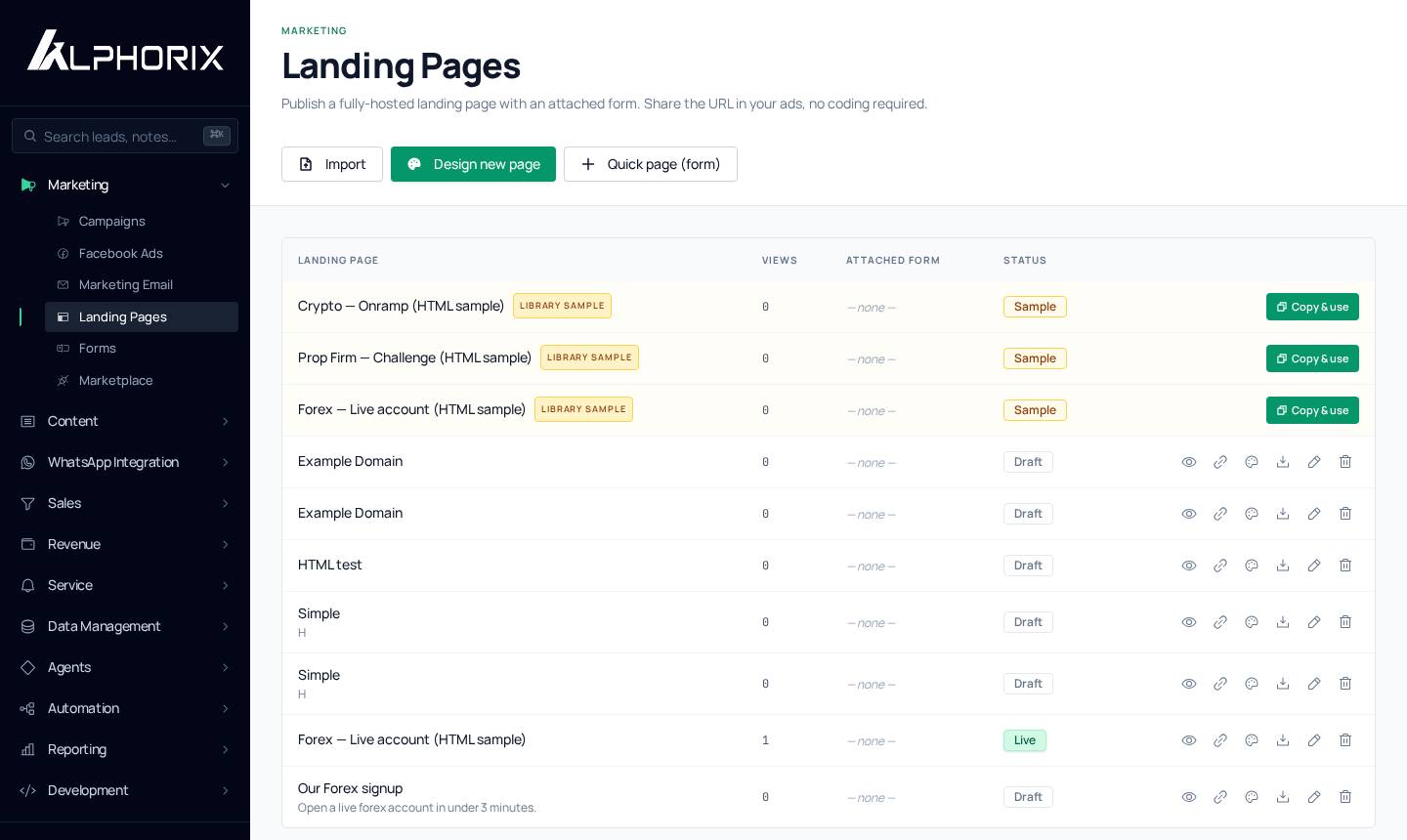Open Marketplace in the sidebar
Image resolution: width=1407 pixels, height=840 pixels.
(142, 381)
